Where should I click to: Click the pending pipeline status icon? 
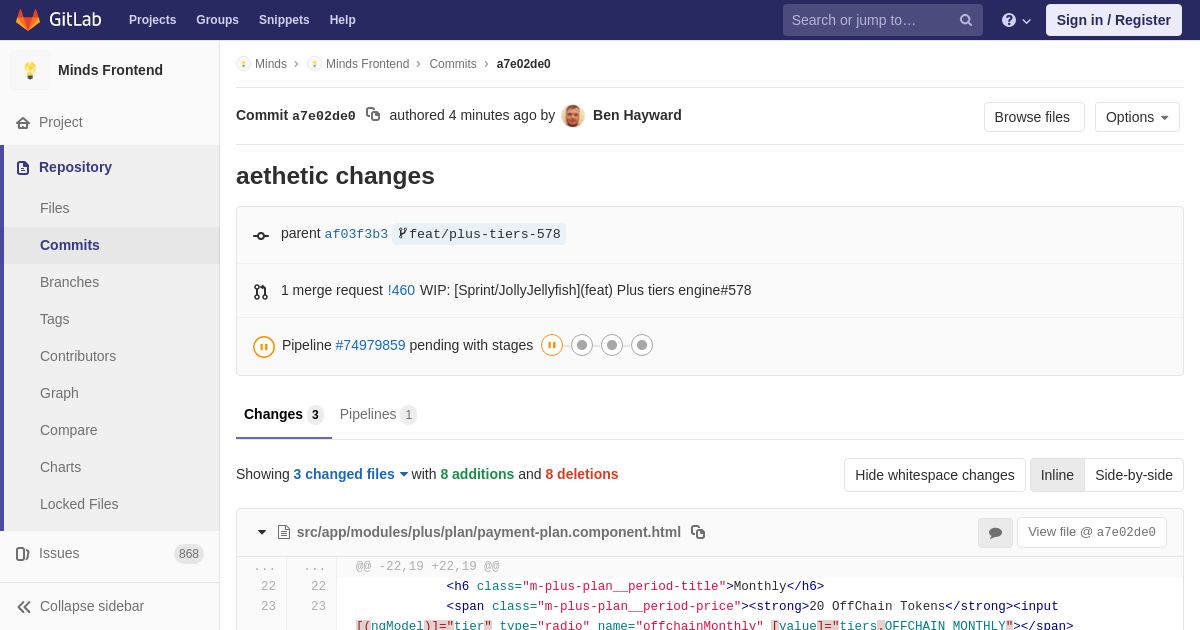click(x=264, y=346)
